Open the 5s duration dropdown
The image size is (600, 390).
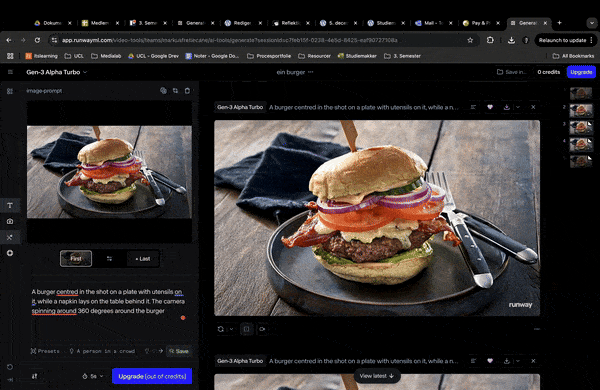pos(93,376)
